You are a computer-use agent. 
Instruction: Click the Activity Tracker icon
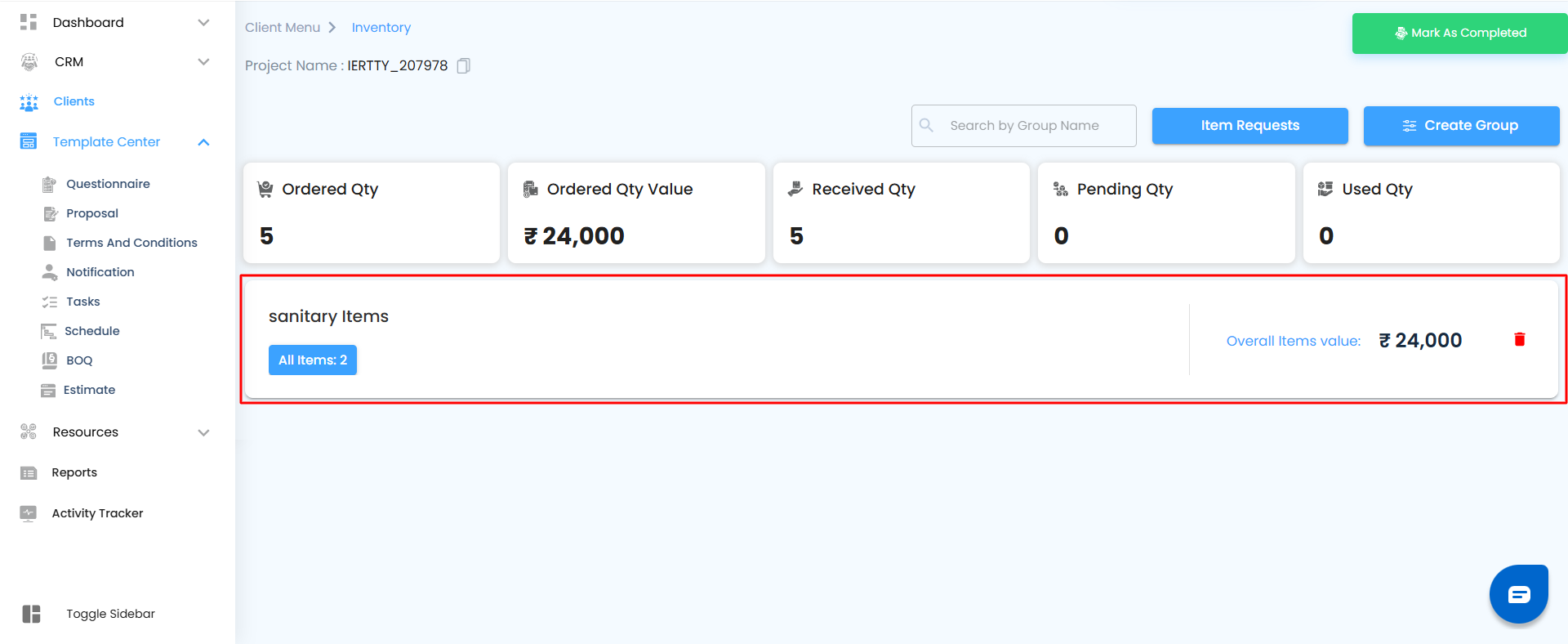[x=29, y=513]
